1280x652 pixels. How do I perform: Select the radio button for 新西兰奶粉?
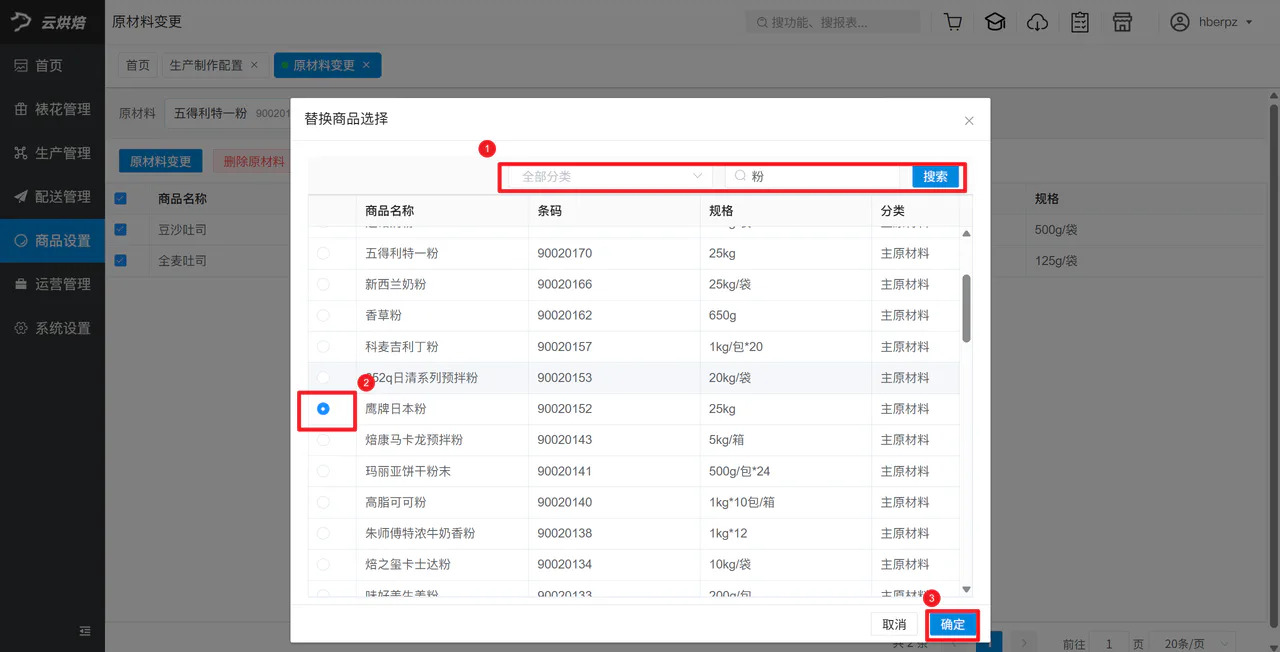pyautogui.click(x=323, y=285)
